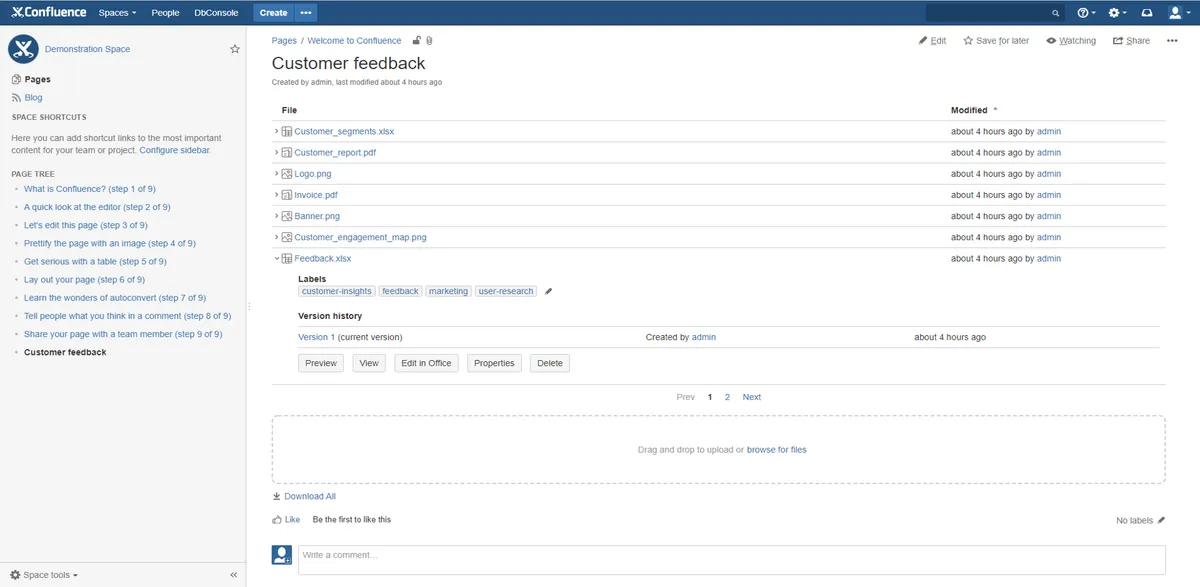Edit page labels pencil near No labels
The width and height of the screenshot is (1200, 587).
click(x=1161, y=520)
